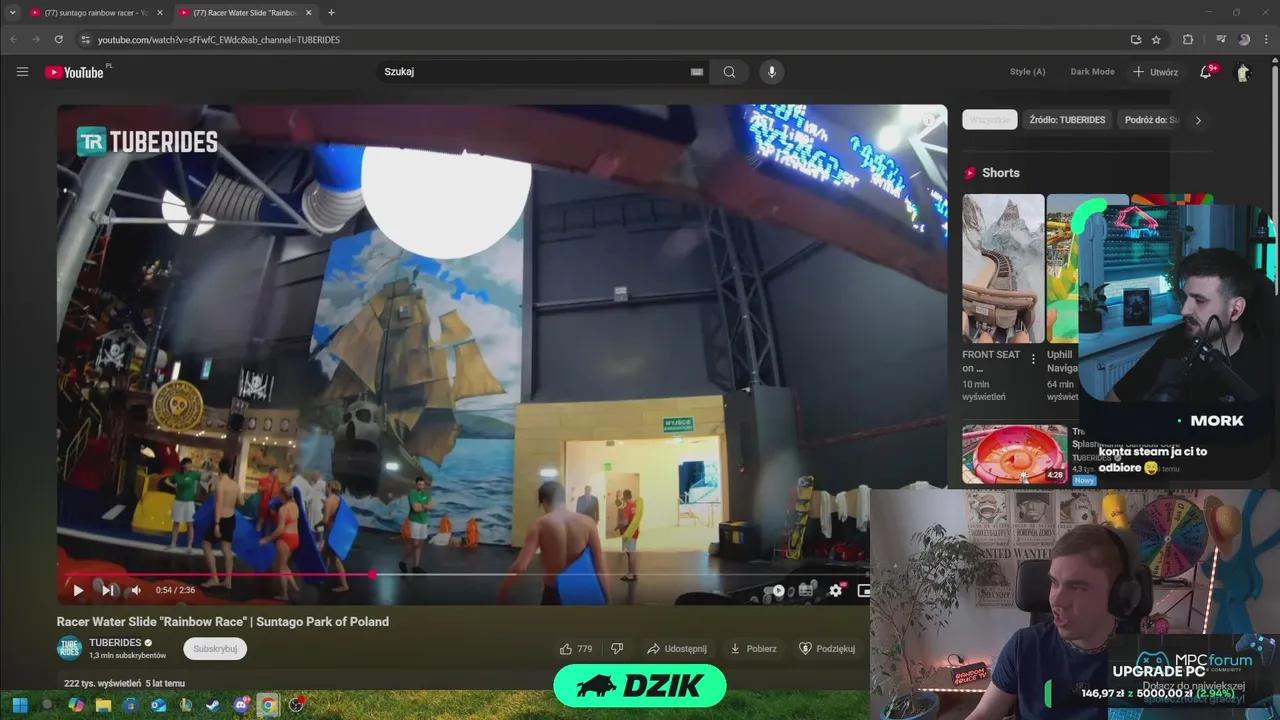Viewport: 1280px width, 720px height.
Task: Select the Źródło: TUBERIDES filter chip
Action: point(1067,120)
